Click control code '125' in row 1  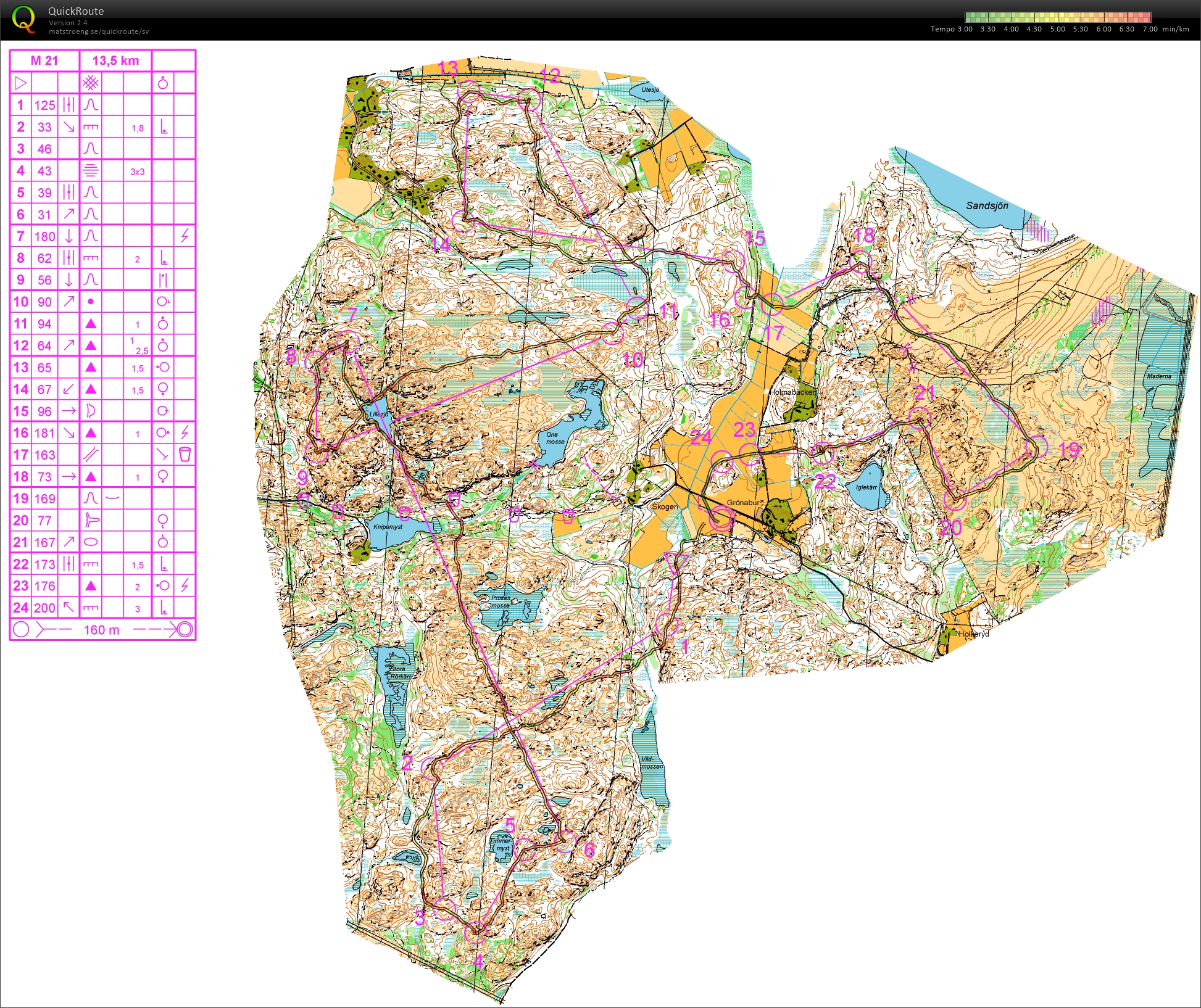click(x=44, y=105)
